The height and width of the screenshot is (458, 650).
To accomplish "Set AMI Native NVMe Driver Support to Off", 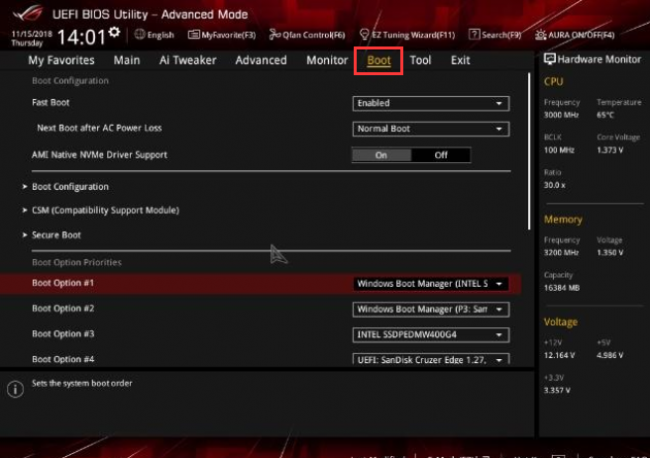I will pyautogui.click(x=441, y=155).
